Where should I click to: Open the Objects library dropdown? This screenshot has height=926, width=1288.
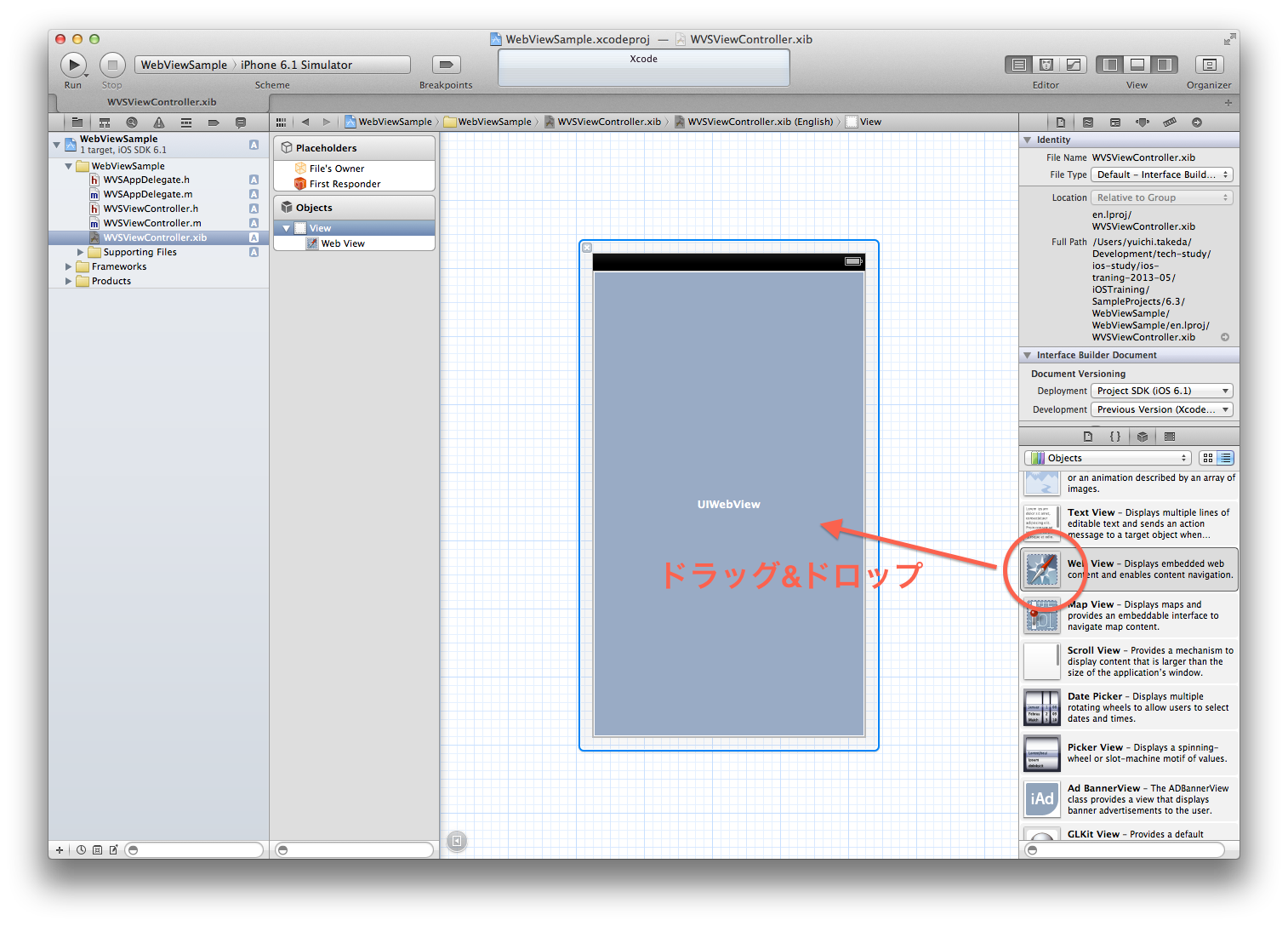click(x=1108, y=458)
